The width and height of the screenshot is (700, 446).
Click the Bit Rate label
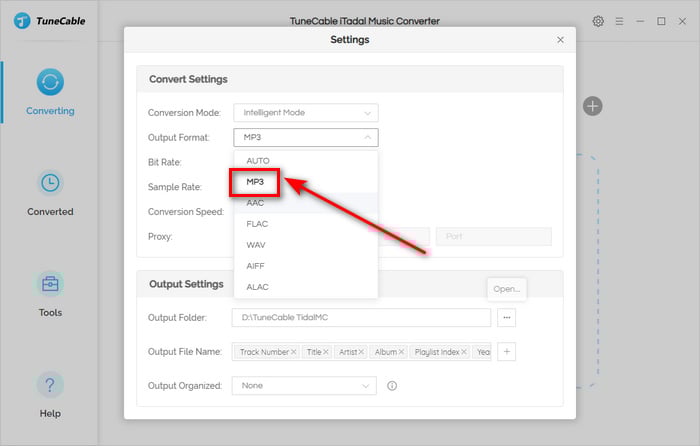165,162
